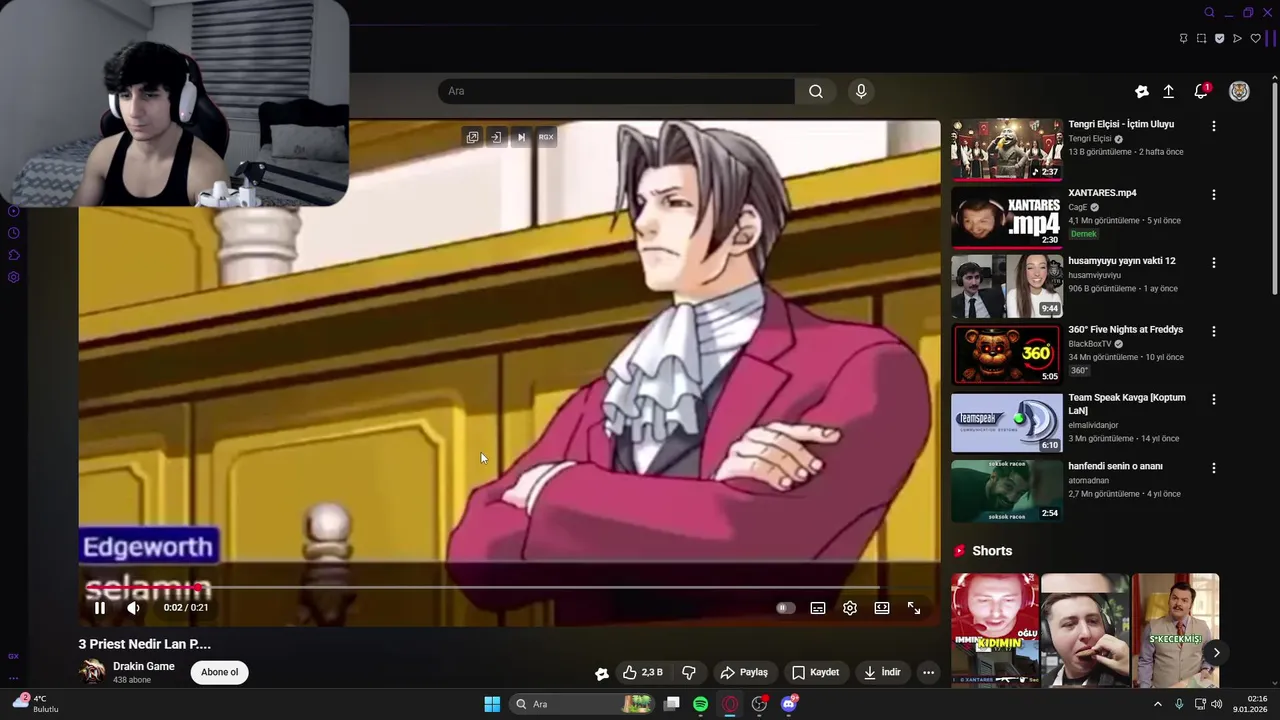Click the sparkle icon in YouTube header
1280x720 pixels.
[1141, 91]
